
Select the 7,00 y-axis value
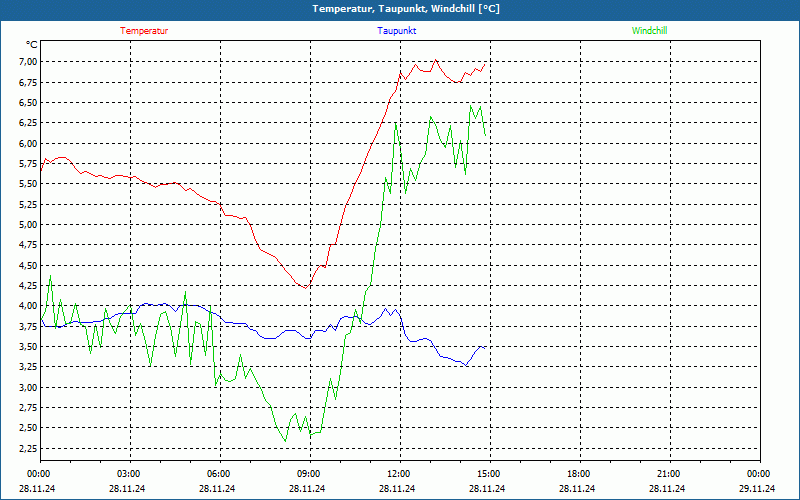click(x=29, y=62)
